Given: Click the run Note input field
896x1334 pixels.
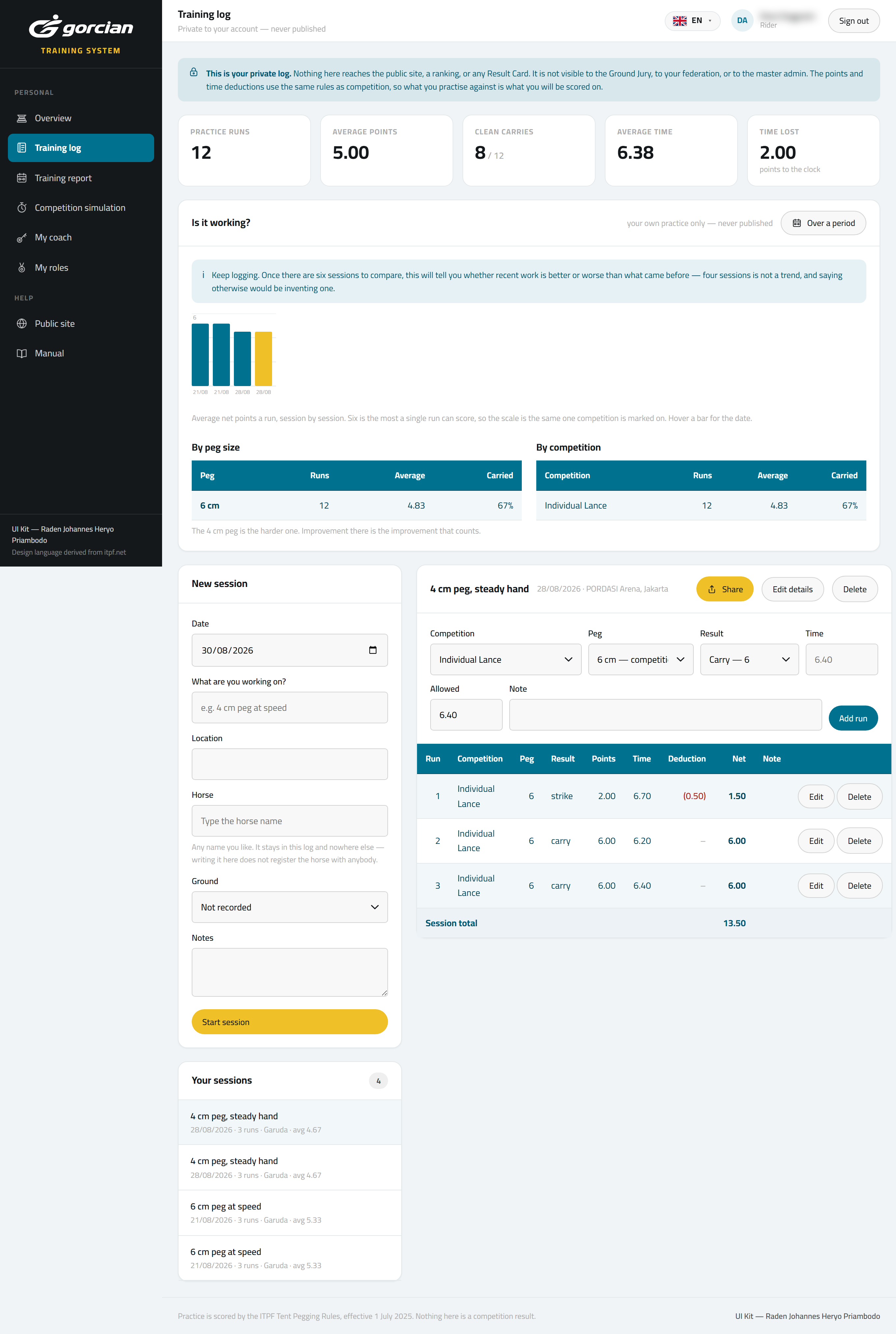Looking at the screenshot, I should [665, 715].
